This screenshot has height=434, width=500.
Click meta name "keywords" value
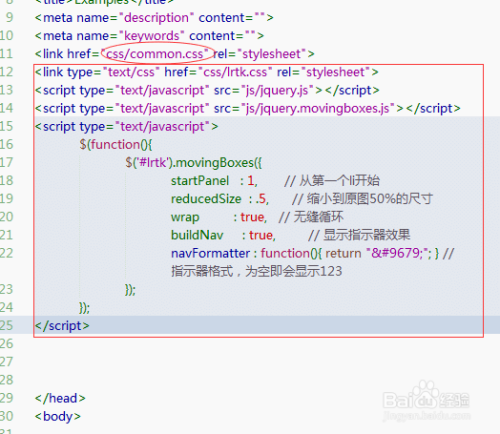click(152, 36)
